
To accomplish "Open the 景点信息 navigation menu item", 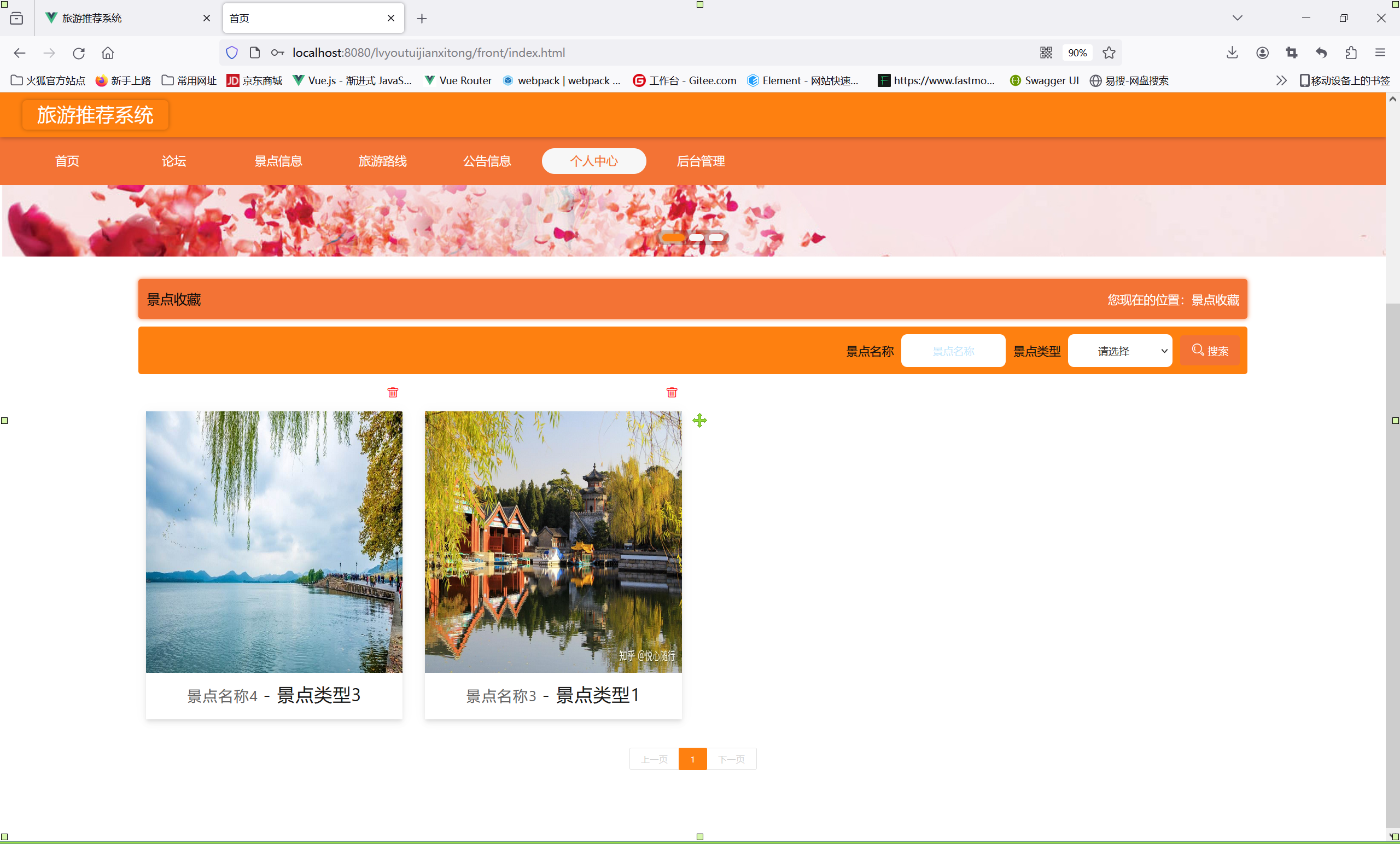I will pos(278,161).
